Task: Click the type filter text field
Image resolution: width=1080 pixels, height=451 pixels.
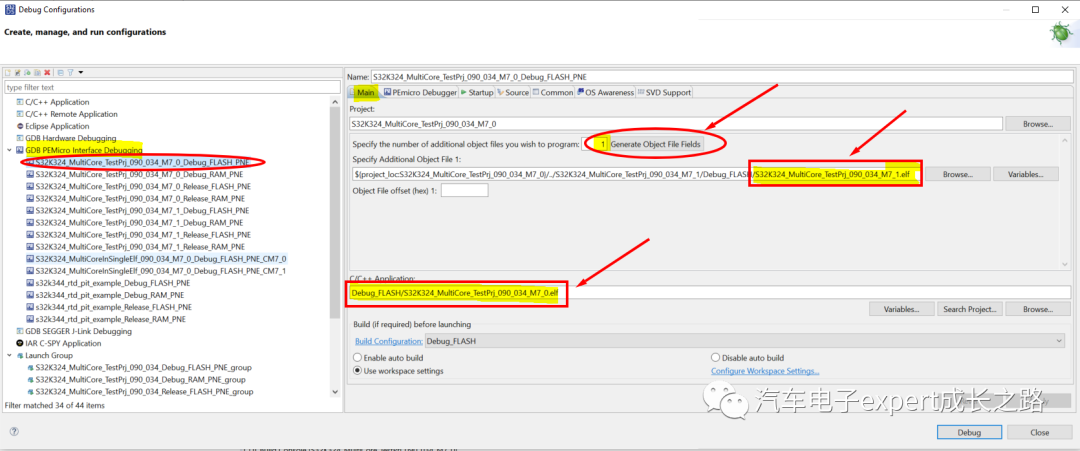Action: click(172, 87)
